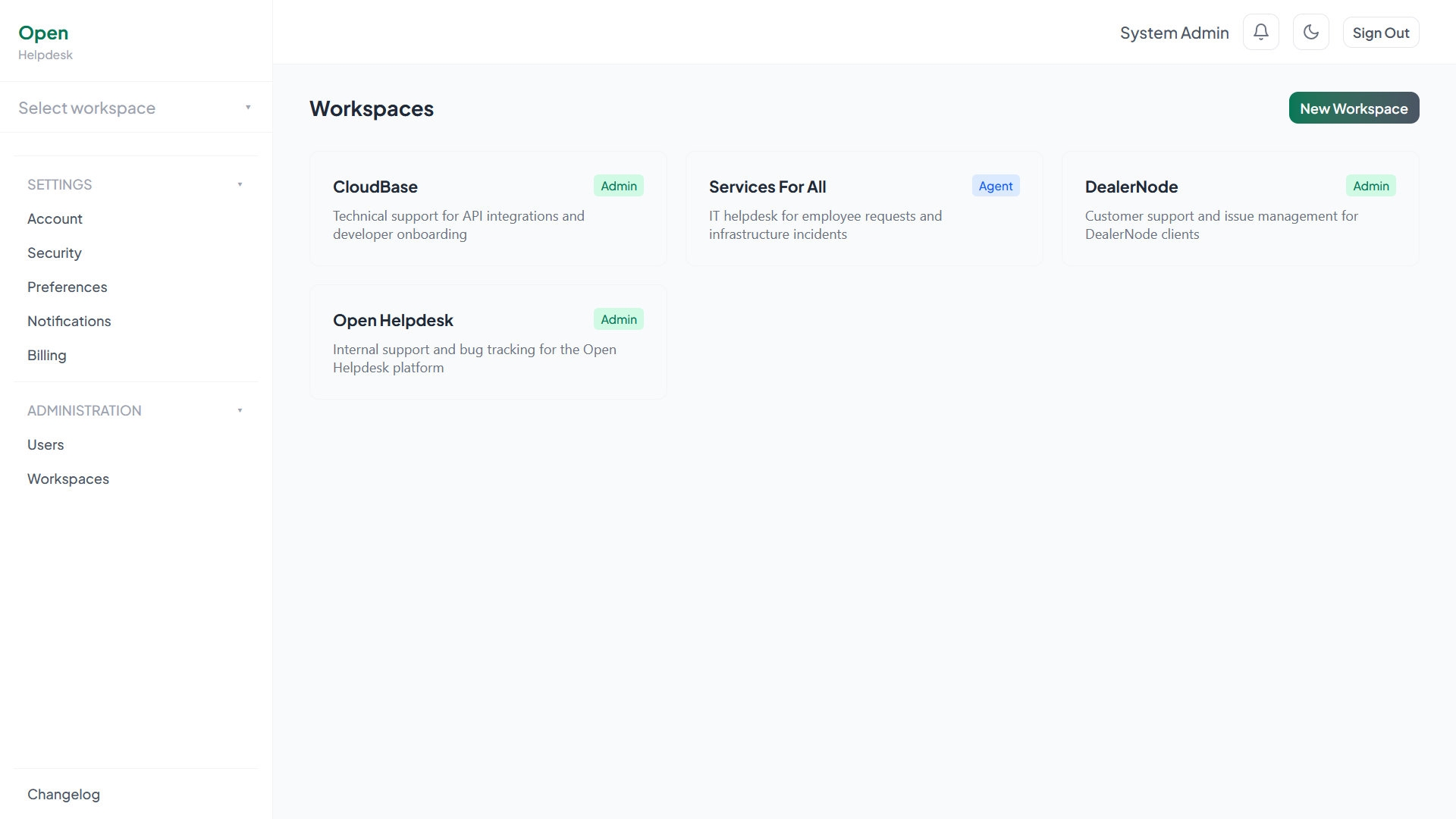This screenshot has height=819, width=1456.
Task: Open Workspaces in the sidebar
Action: point(68,479)
